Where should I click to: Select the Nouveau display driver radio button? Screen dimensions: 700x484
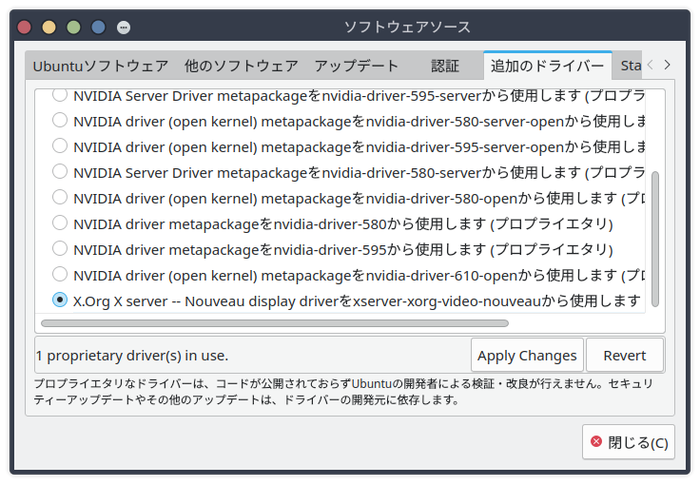pyautogui.click(x=60, y=300)
